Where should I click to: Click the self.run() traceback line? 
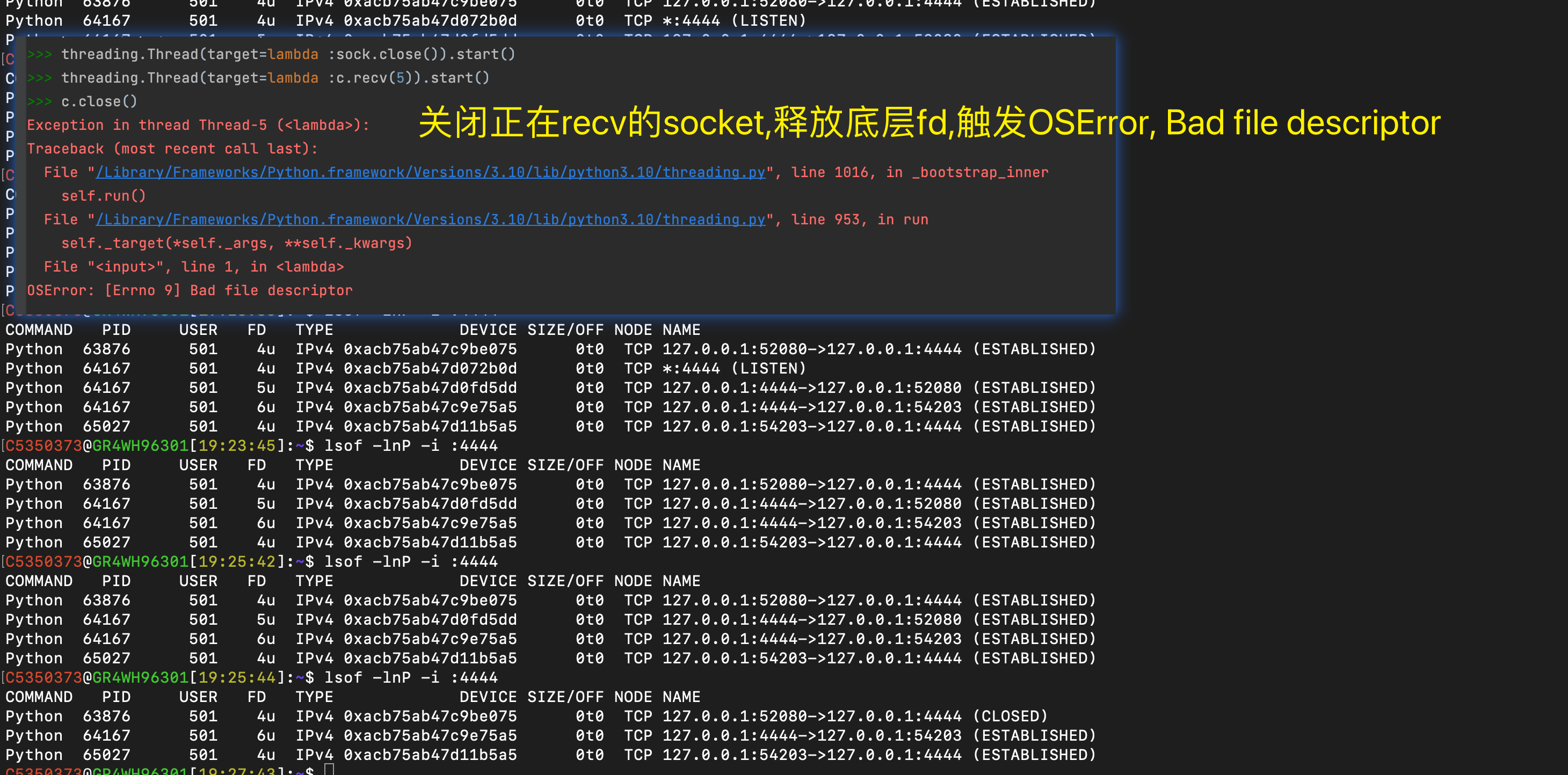click(104, 196)
